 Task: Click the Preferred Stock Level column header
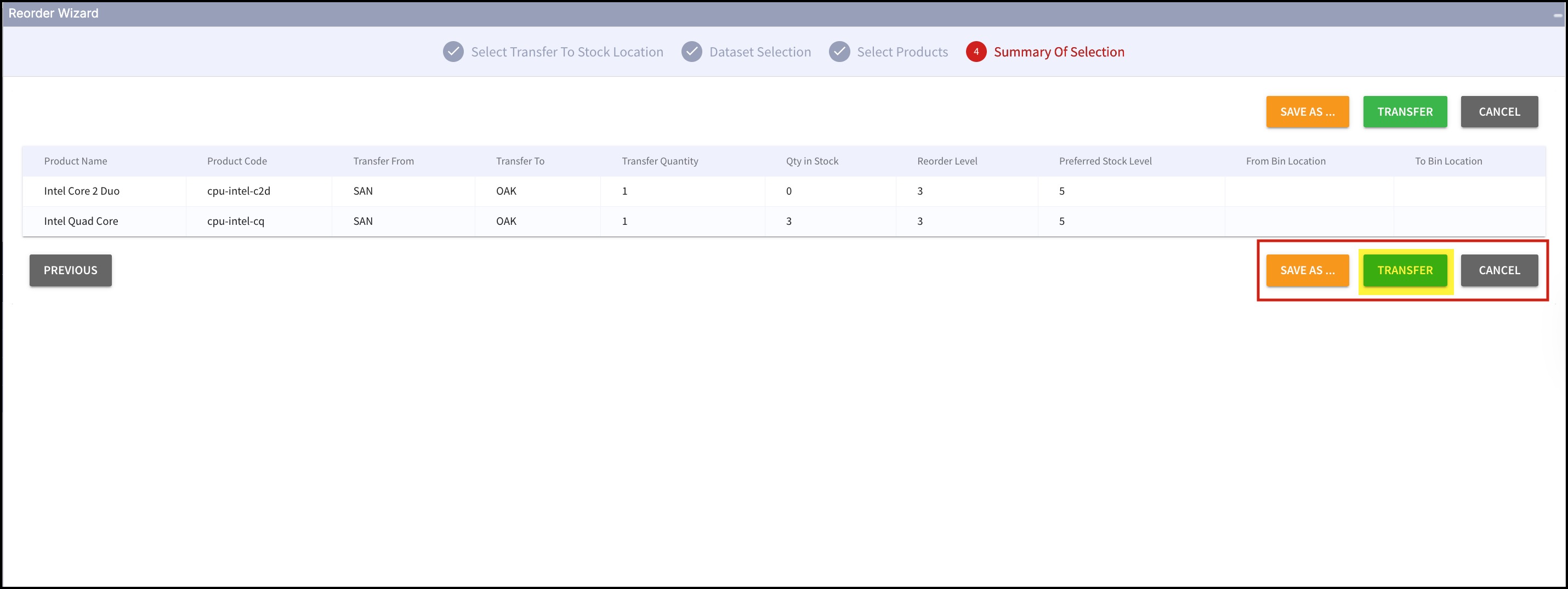1105,161
